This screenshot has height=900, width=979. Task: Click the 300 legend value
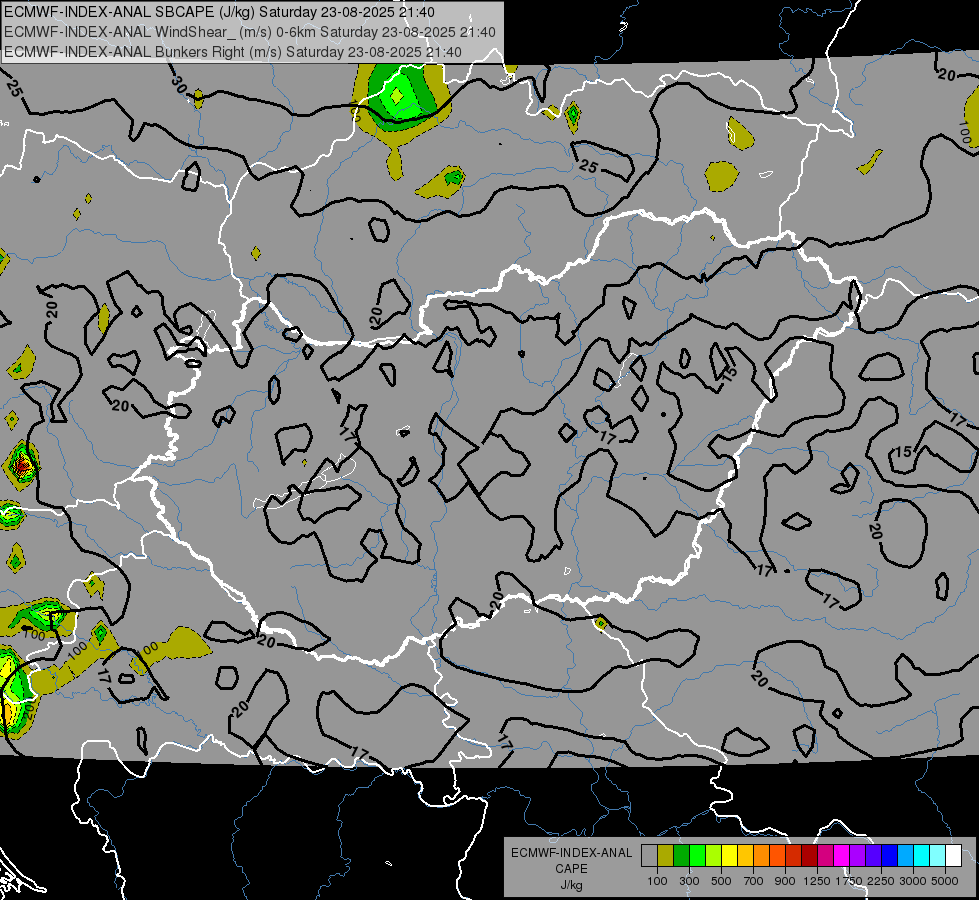pyautogui.click(x=689, y=881)
